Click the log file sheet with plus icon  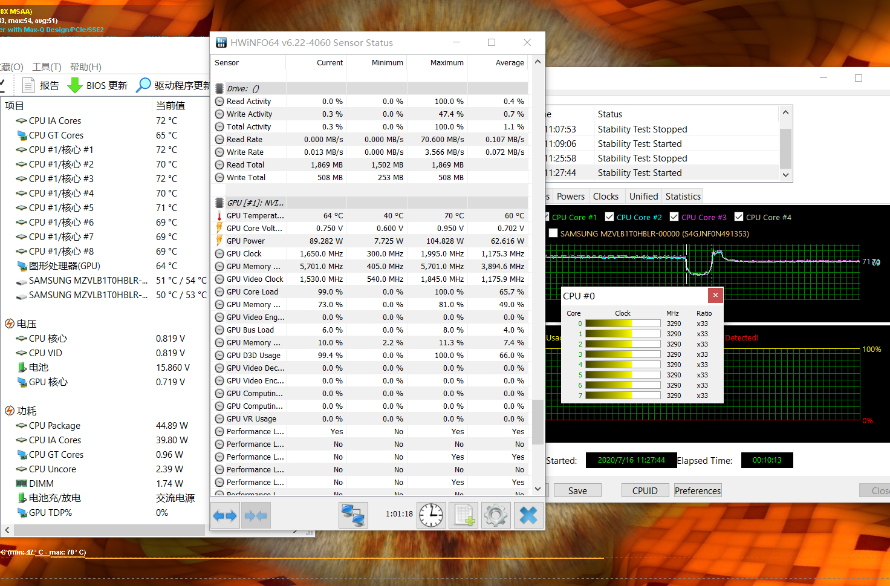click(464, 516)
